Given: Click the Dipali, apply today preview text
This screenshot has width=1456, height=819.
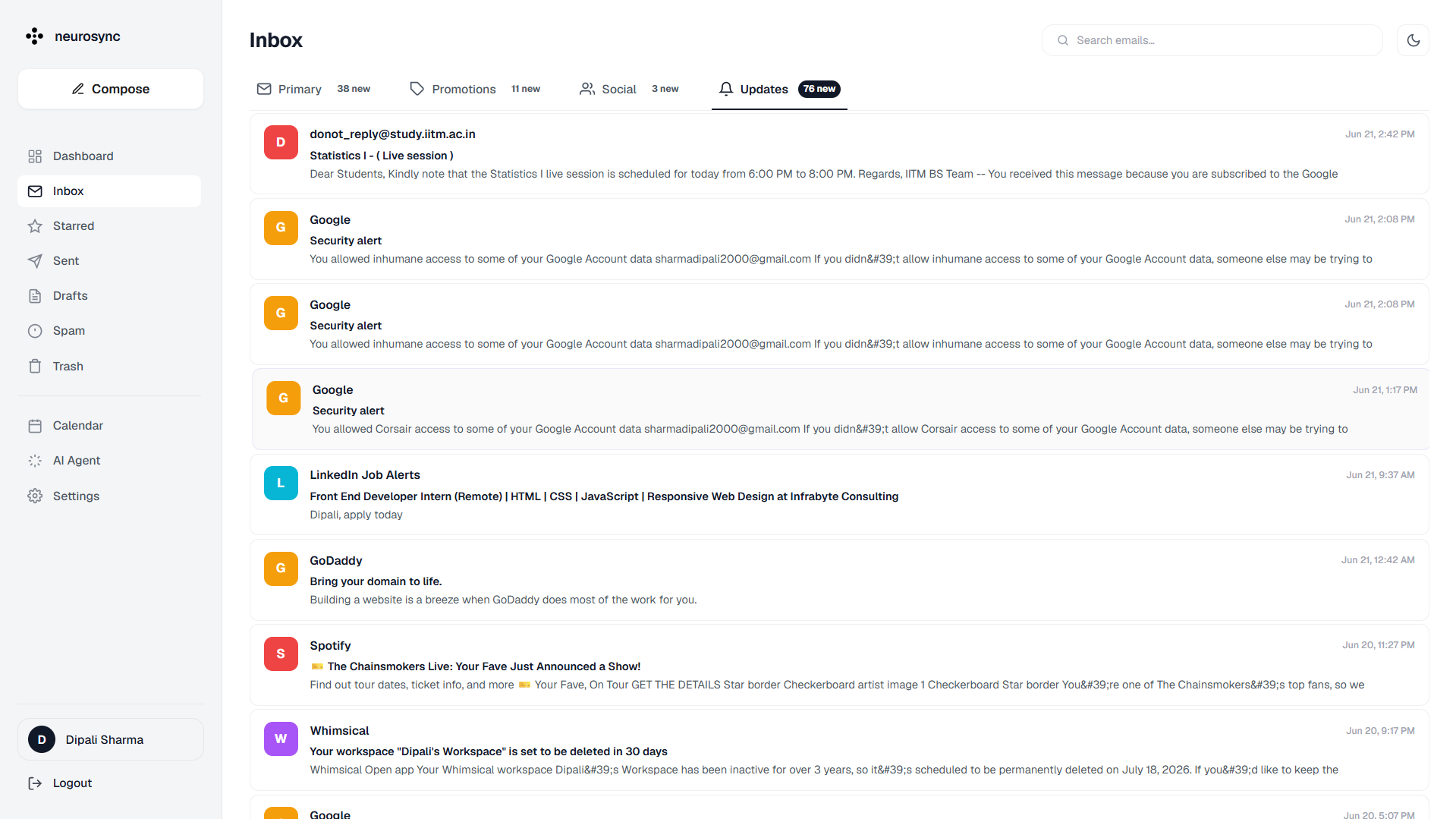Looking at the screenshot, I should pos(356,515).
